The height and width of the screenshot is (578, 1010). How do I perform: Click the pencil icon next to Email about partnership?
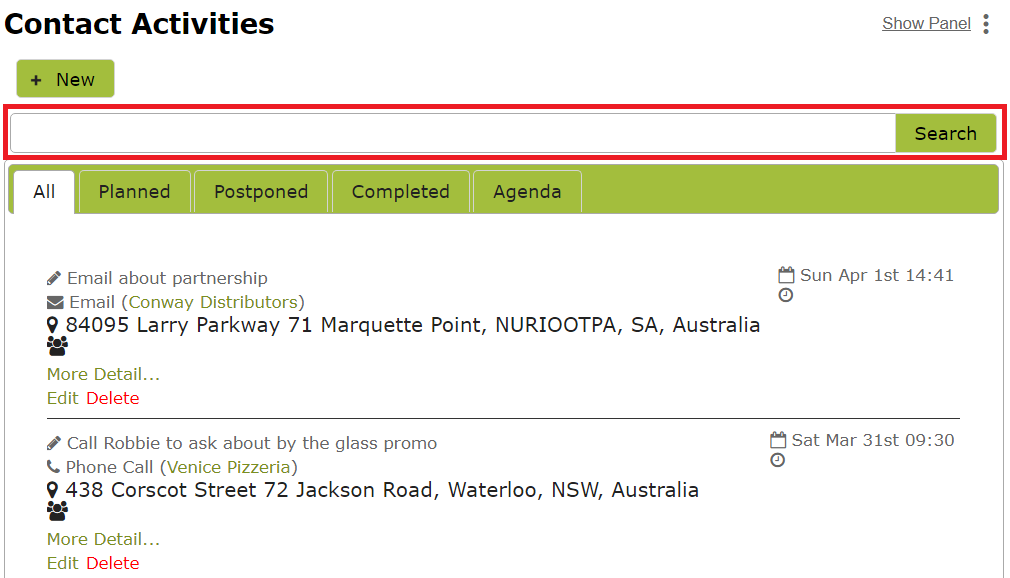pyautogui.click(x=54, y=278)
